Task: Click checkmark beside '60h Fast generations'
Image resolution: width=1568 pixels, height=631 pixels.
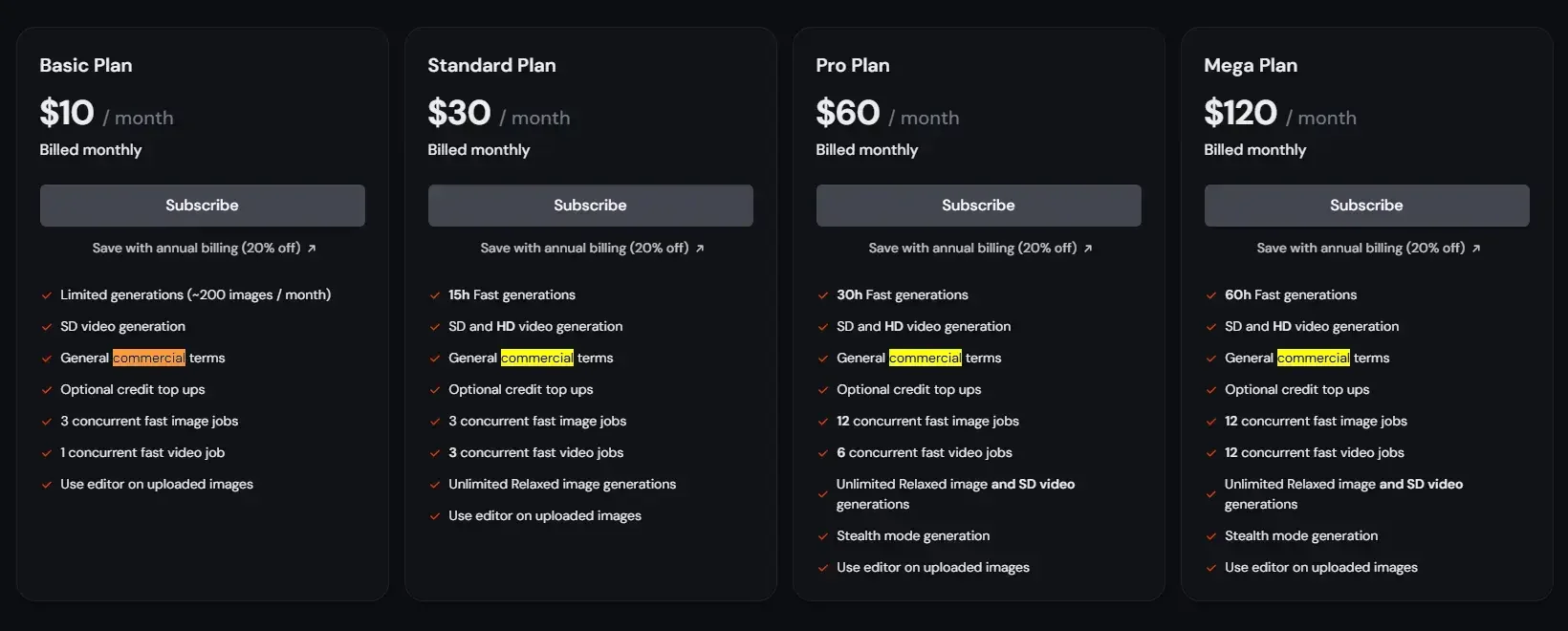Action: coord(1211,295)
